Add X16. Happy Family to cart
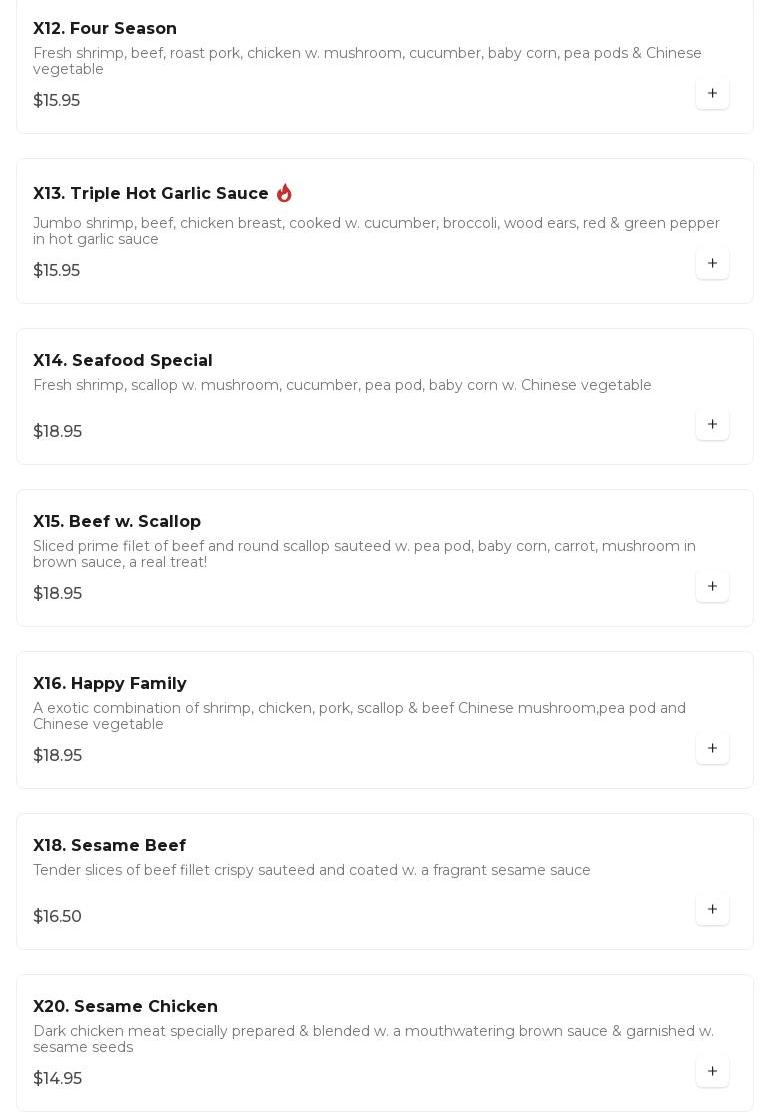The image size is (770, 1115). pyautogui.click(x=712, y=748)
